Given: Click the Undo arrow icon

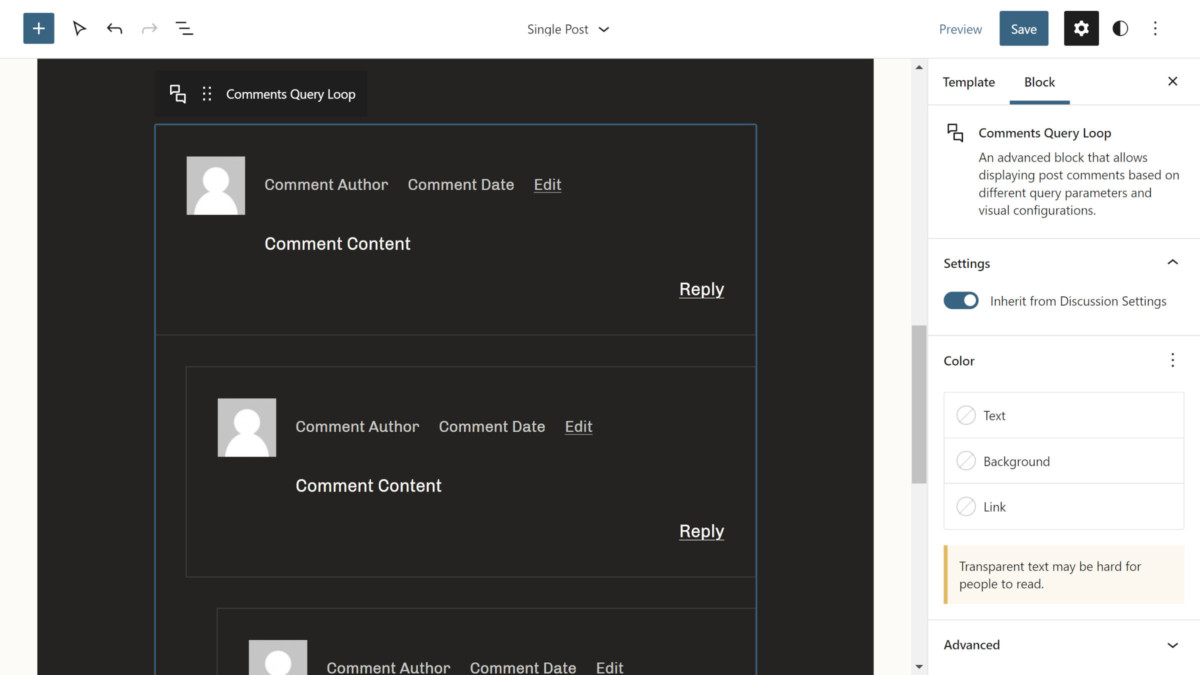Looking at the screenshot, I should (115, 29).
